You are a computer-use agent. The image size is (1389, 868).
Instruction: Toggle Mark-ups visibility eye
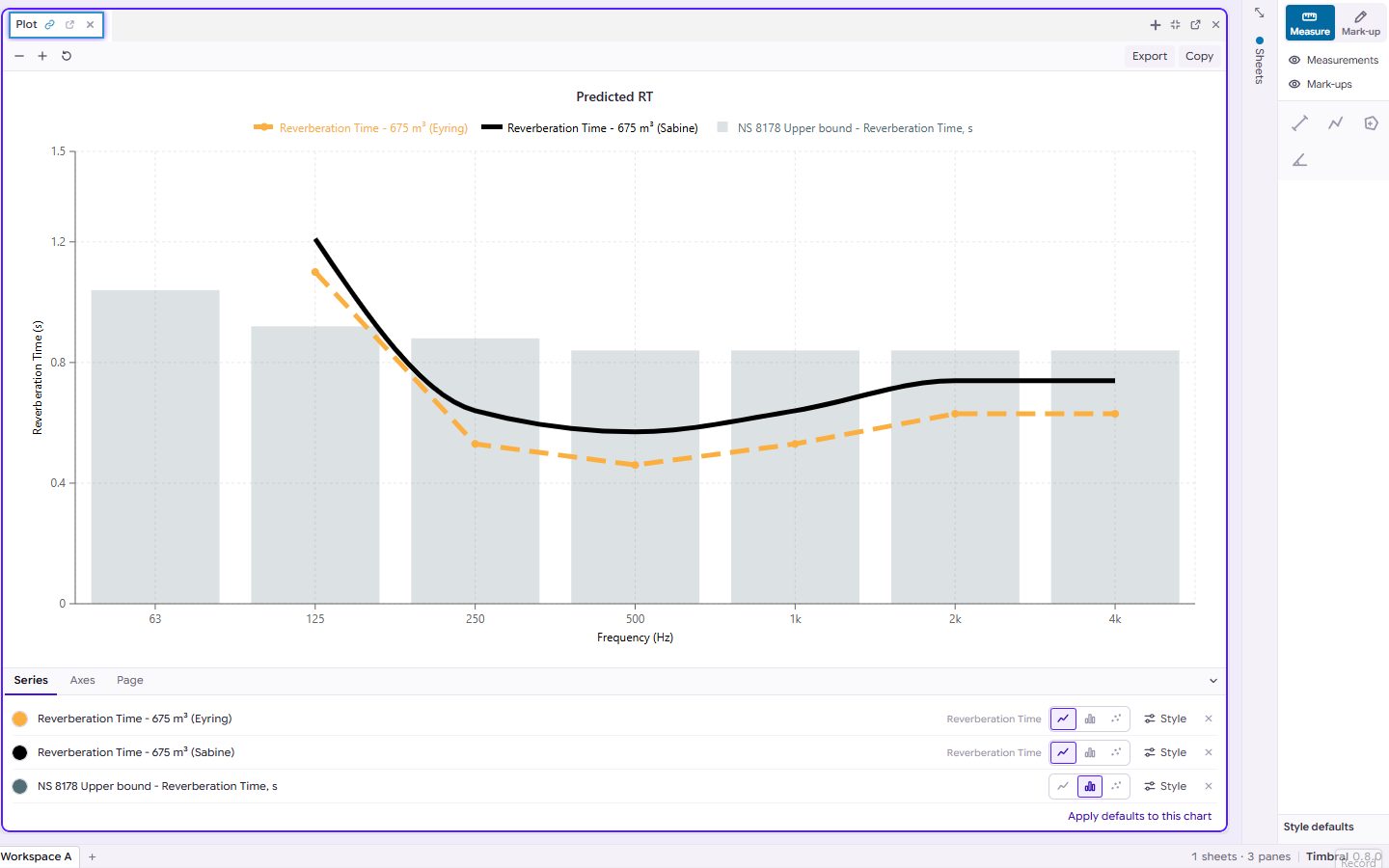tap(1294, 84)
